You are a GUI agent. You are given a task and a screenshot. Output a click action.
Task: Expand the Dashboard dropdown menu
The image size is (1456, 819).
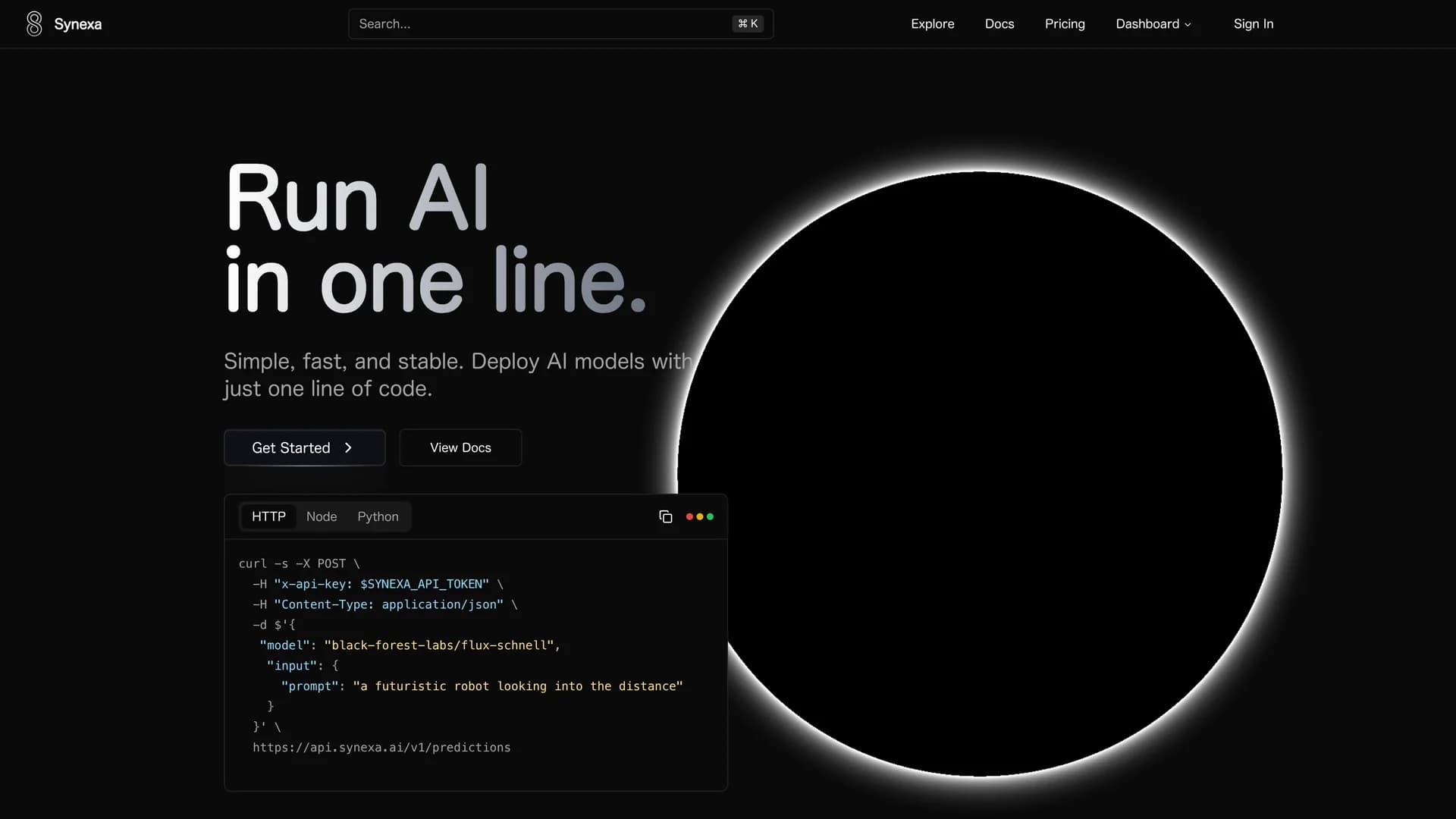[1153, 24]
